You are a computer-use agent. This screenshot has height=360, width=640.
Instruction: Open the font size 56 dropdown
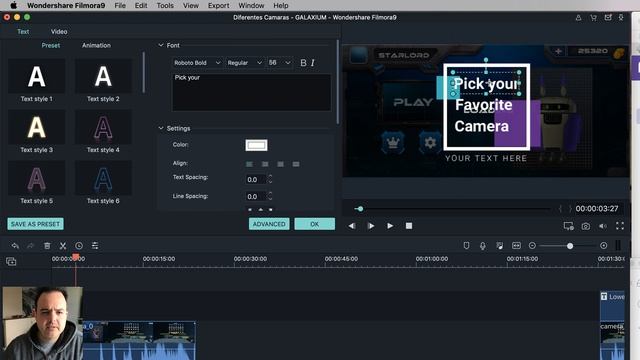point(279,63)
